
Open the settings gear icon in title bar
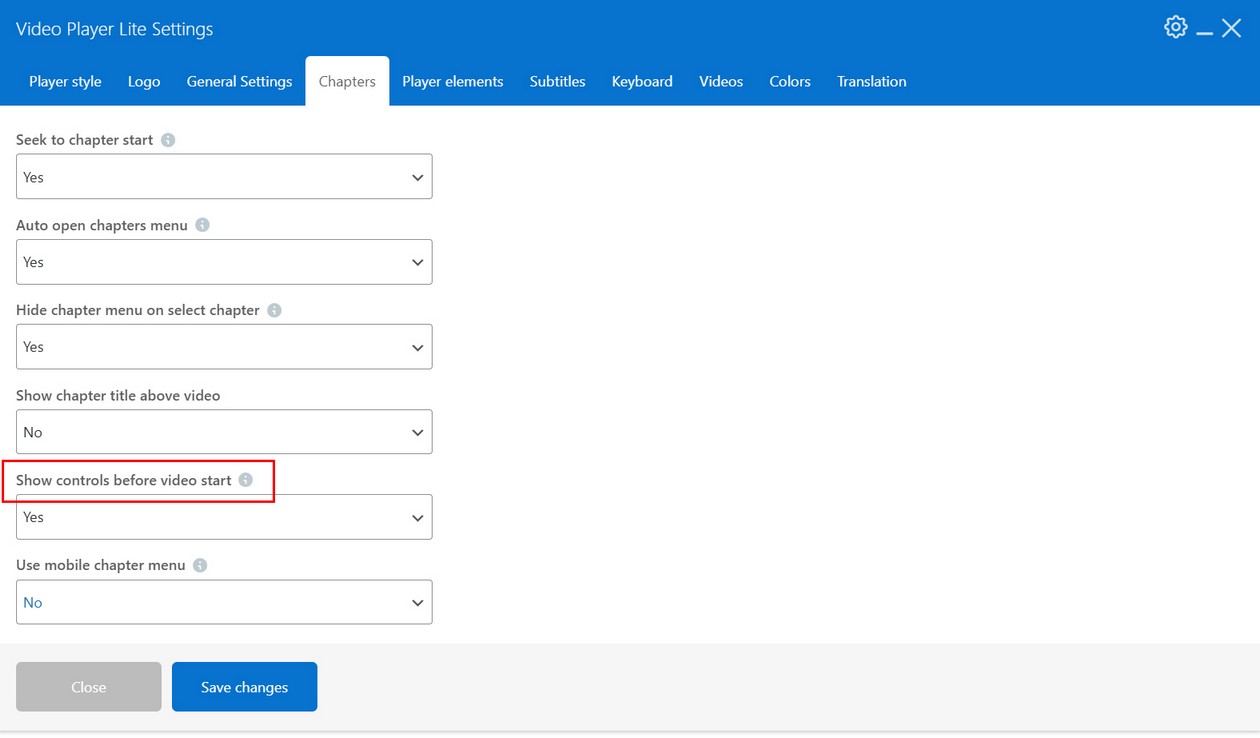[x=1176, y=27]
